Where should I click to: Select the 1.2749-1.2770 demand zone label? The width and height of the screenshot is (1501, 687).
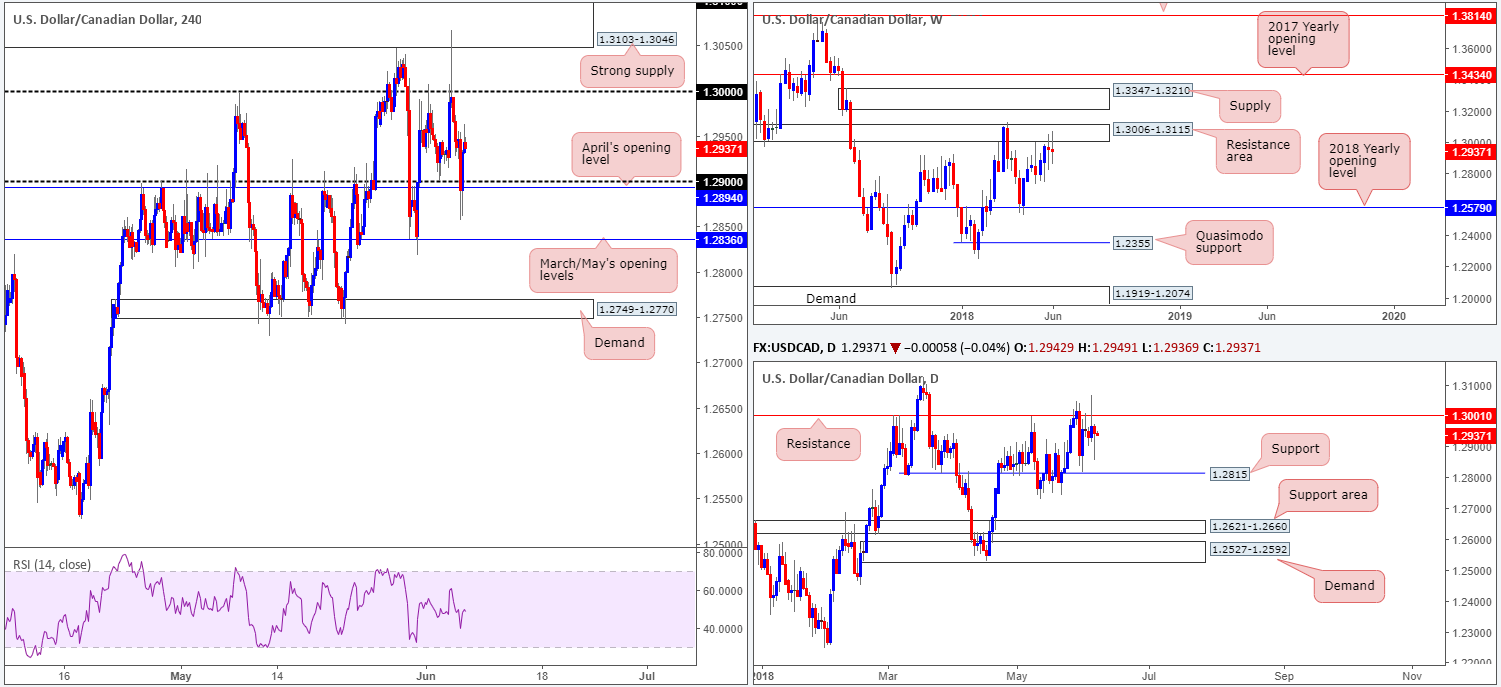pos(637,309)
